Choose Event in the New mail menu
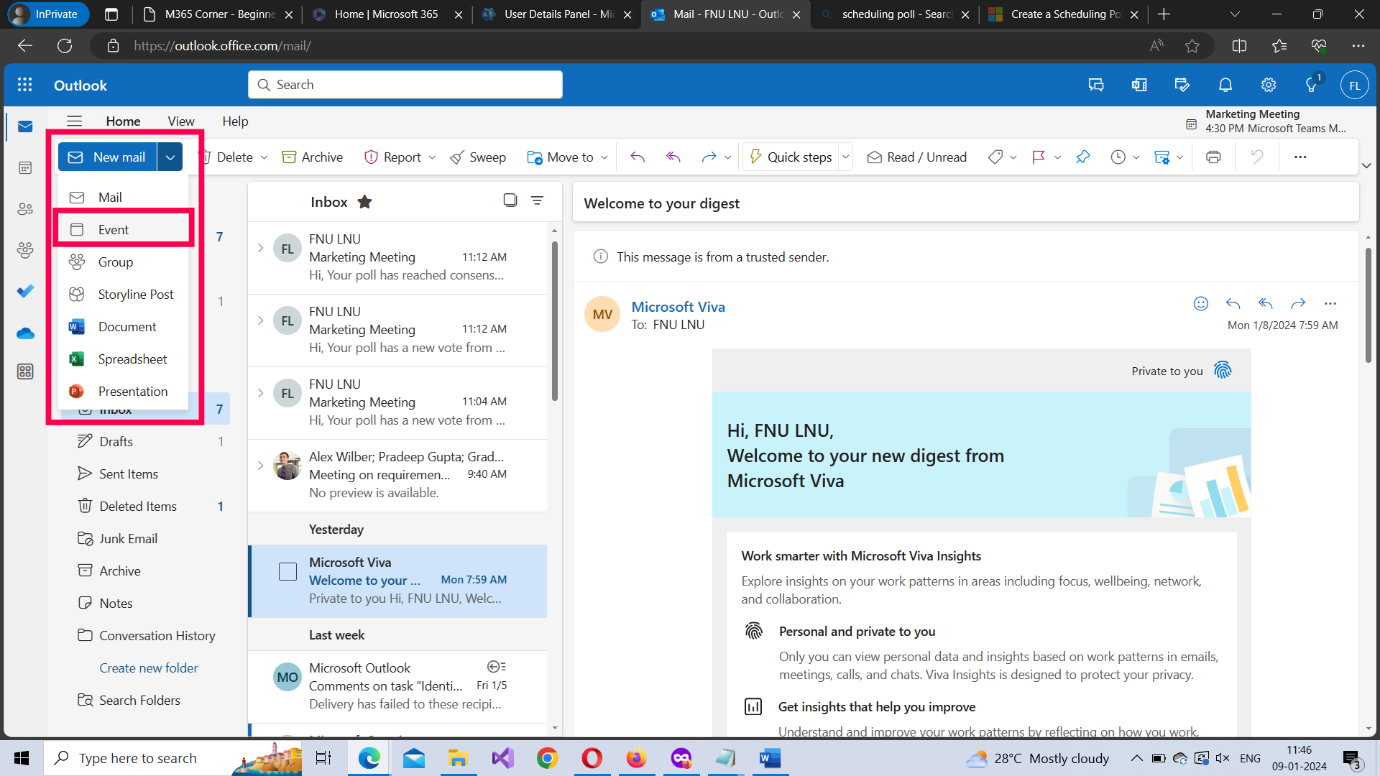The width and height of the screenshot is (1380, 776). (122, 229)
